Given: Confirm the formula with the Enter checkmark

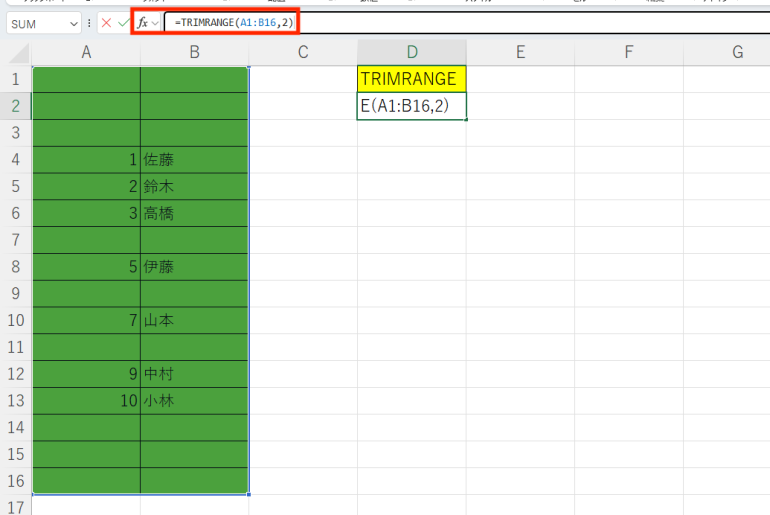Looking at the screenshot, I should tap(123, 22).
